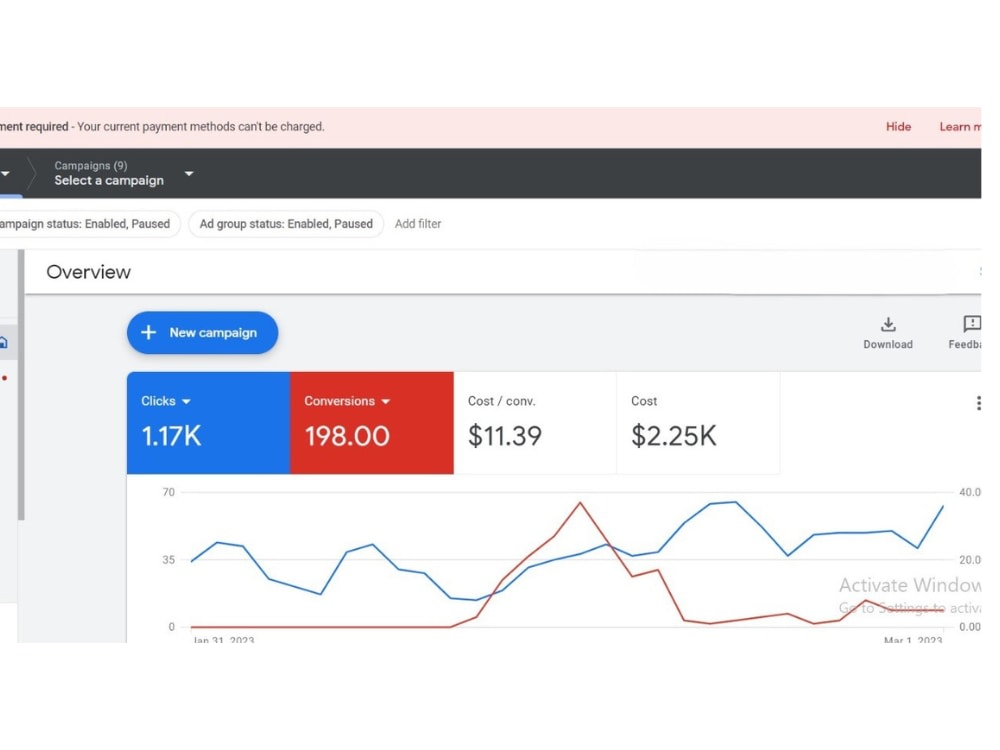This screenshot has height=750, width=1000.
Task: Edit Ad group status filter chip
Action: coord(286,224)
